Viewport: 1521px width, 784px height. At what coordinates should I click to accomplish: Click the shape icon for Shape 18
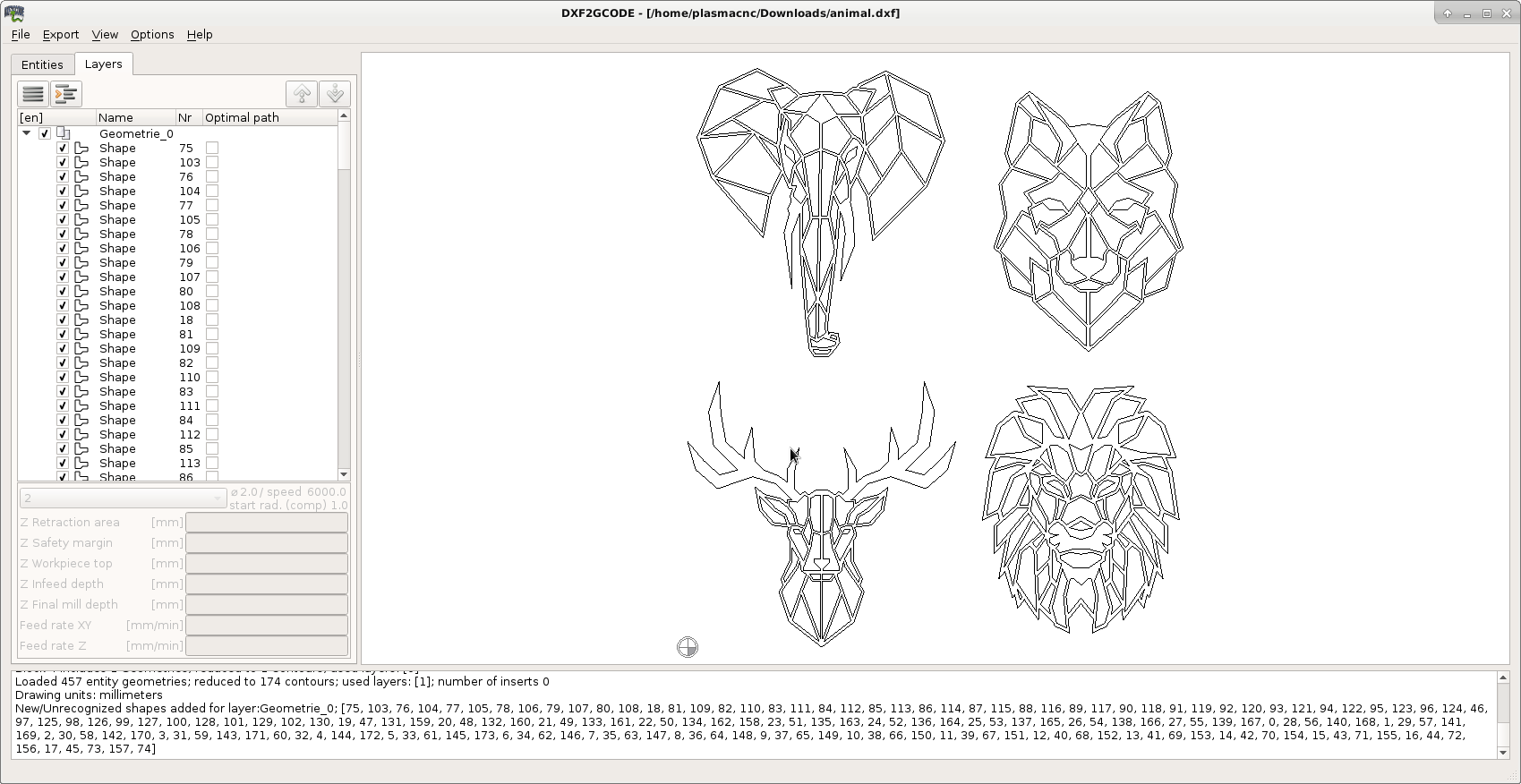tap(81, 320)
